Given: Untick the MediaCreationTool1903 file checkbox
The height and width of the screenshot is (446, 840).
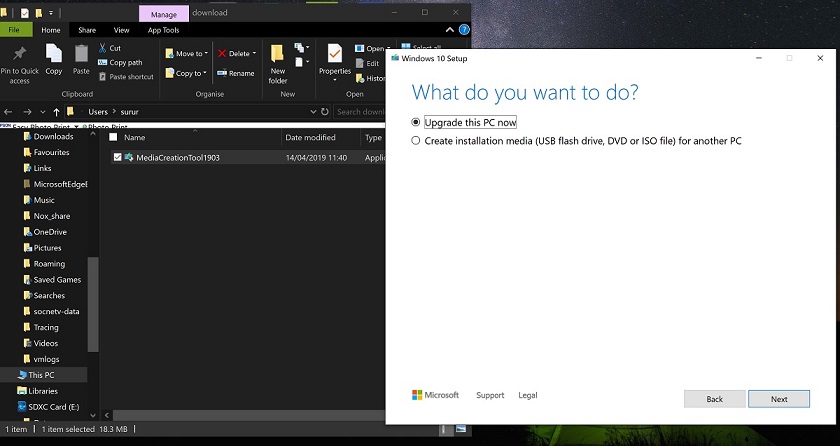Looking at the screenshot, I should pyautogui.click(x=118, y=157).
